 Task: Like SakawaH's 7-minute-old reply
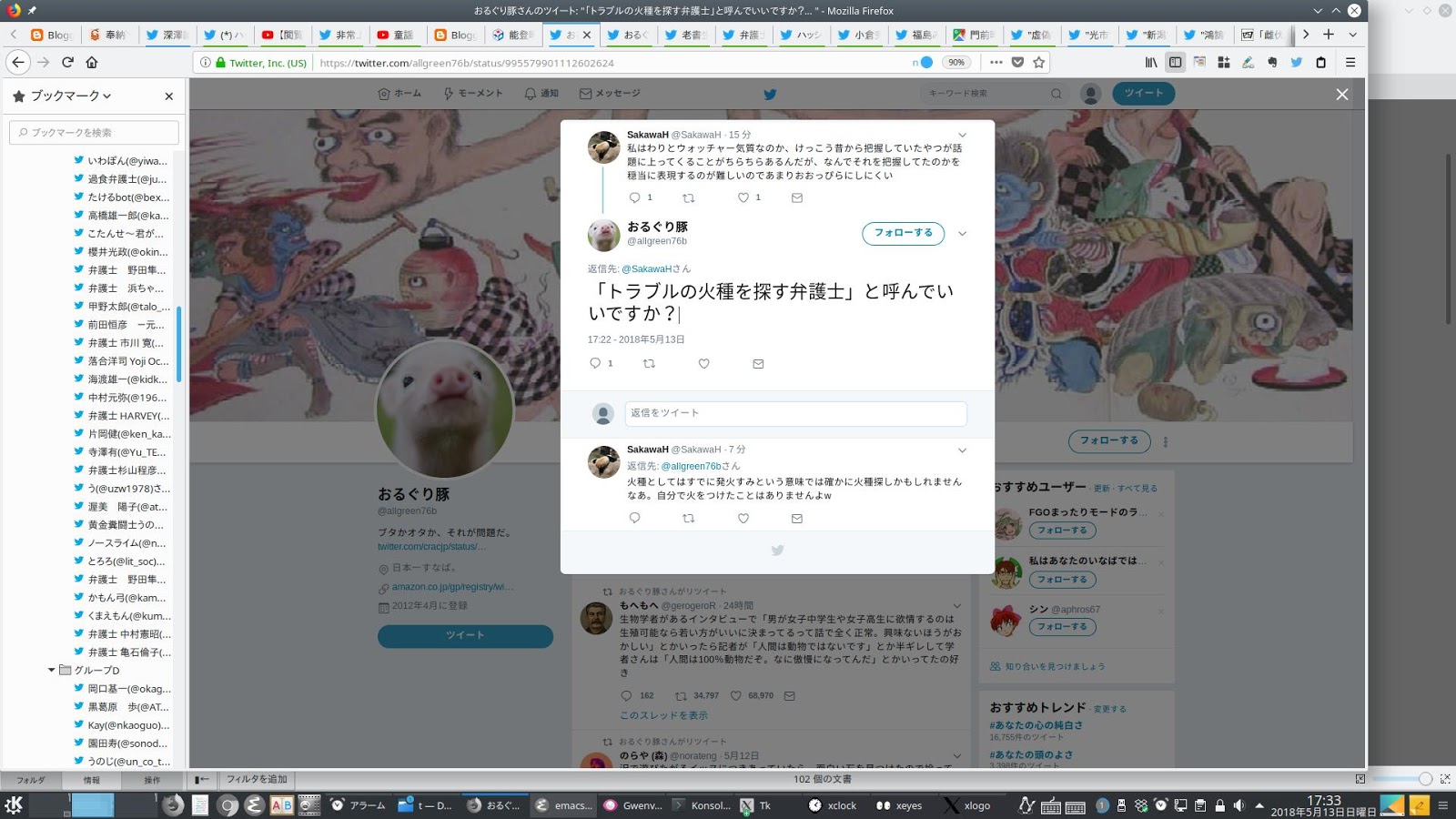743,518
